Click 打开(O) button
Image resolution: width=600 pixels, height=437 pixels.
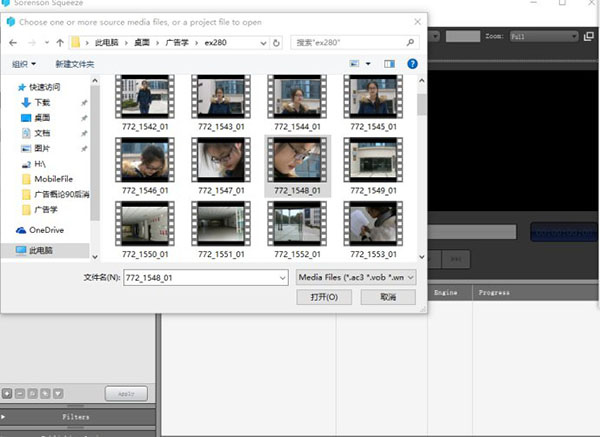tap(324, 297)
